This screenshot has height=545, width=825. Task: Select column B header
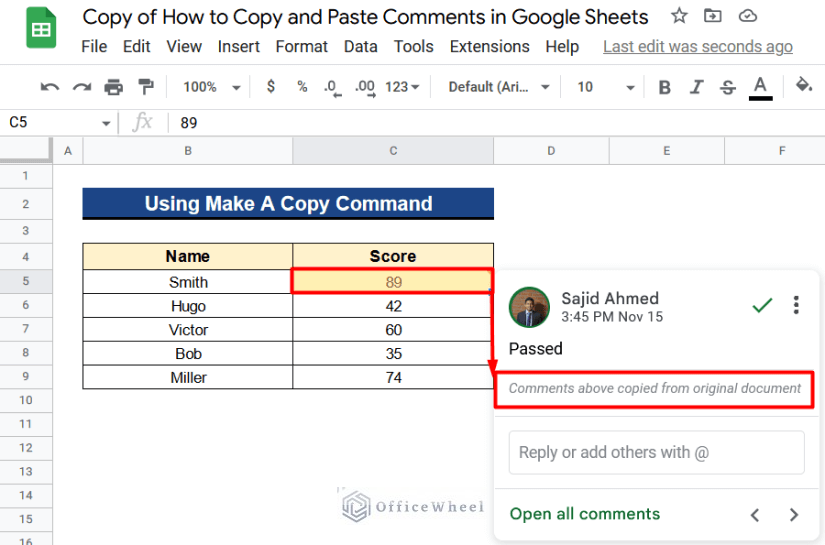pyautogui.click(x=188, y=151)
